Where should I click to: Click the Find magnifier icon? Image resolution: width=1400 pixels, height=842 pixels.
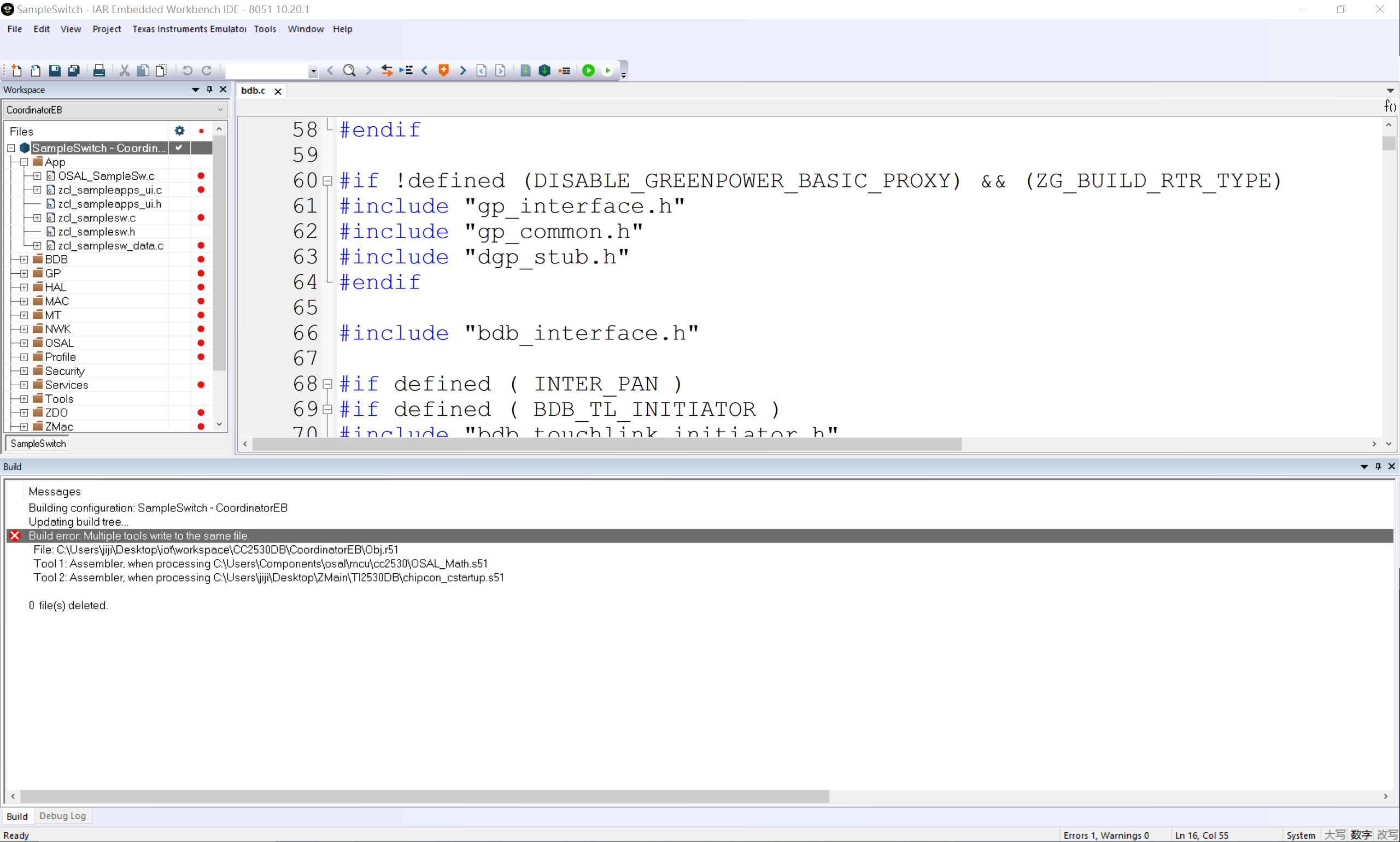click(x=349, y=70)
